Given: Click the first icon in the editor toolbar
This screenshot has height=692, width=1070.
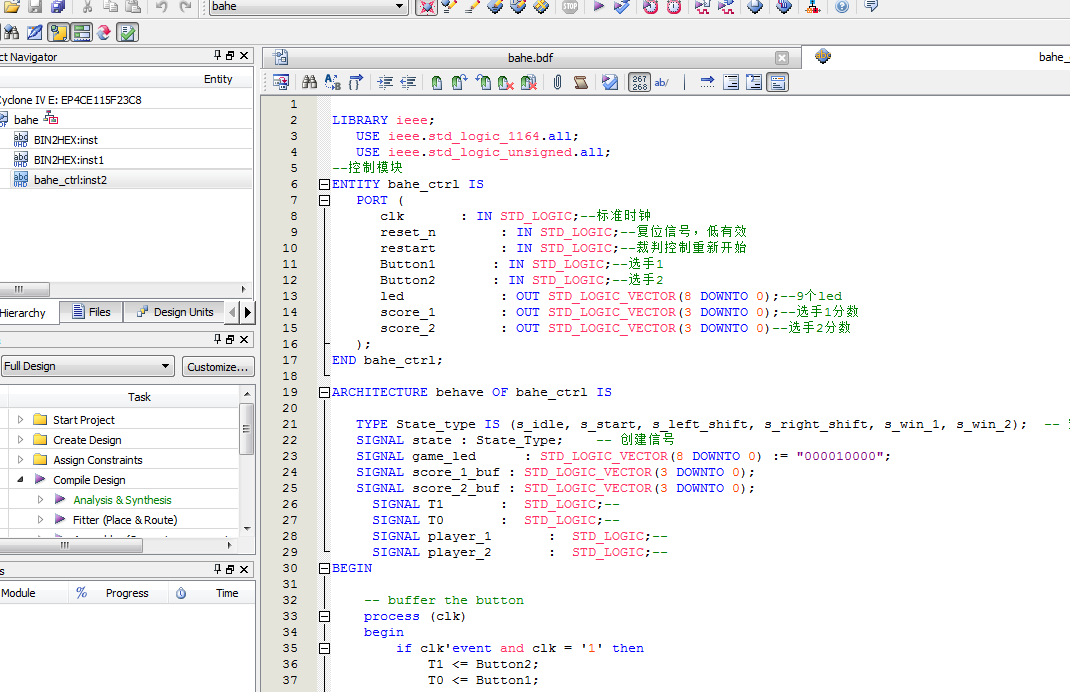Looking at the screenshot, I should 280,83.
